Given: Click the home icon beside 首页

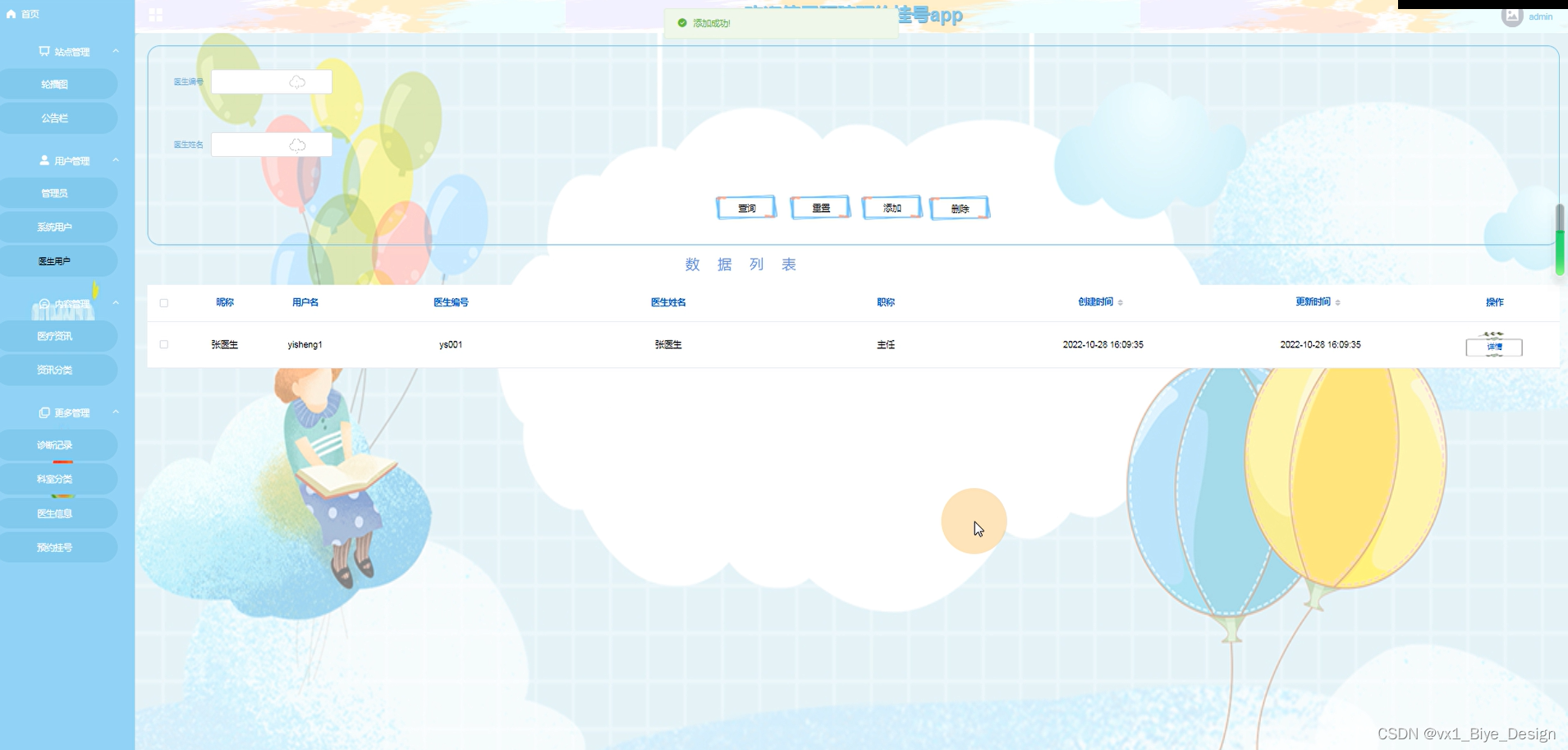Looking at the screenshot, I should [11, 14].
